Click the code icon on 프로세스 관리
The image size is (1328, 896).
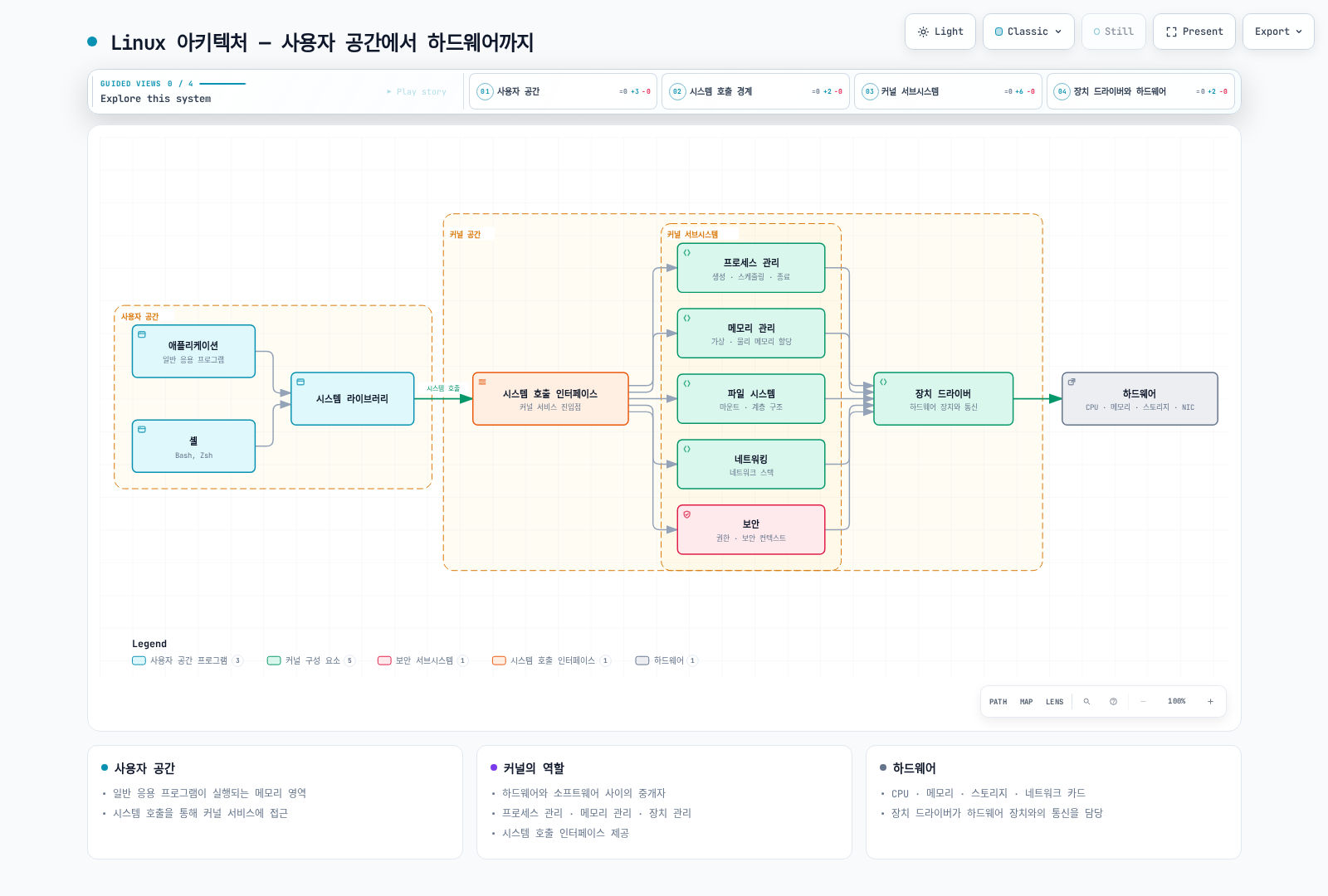[687, 252]
